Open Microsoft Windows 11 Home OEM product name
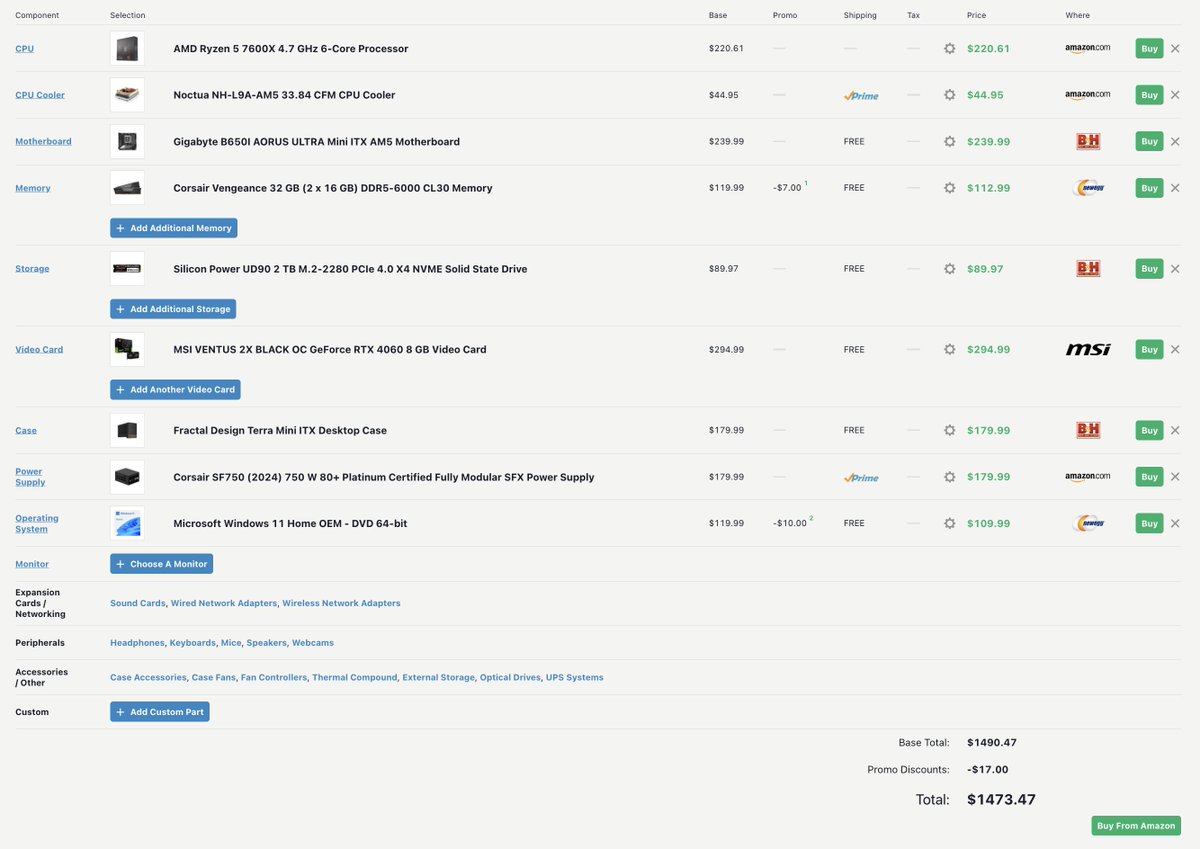Image resolution: width=1200 pixels, height=849 pixels. (290, 523)
